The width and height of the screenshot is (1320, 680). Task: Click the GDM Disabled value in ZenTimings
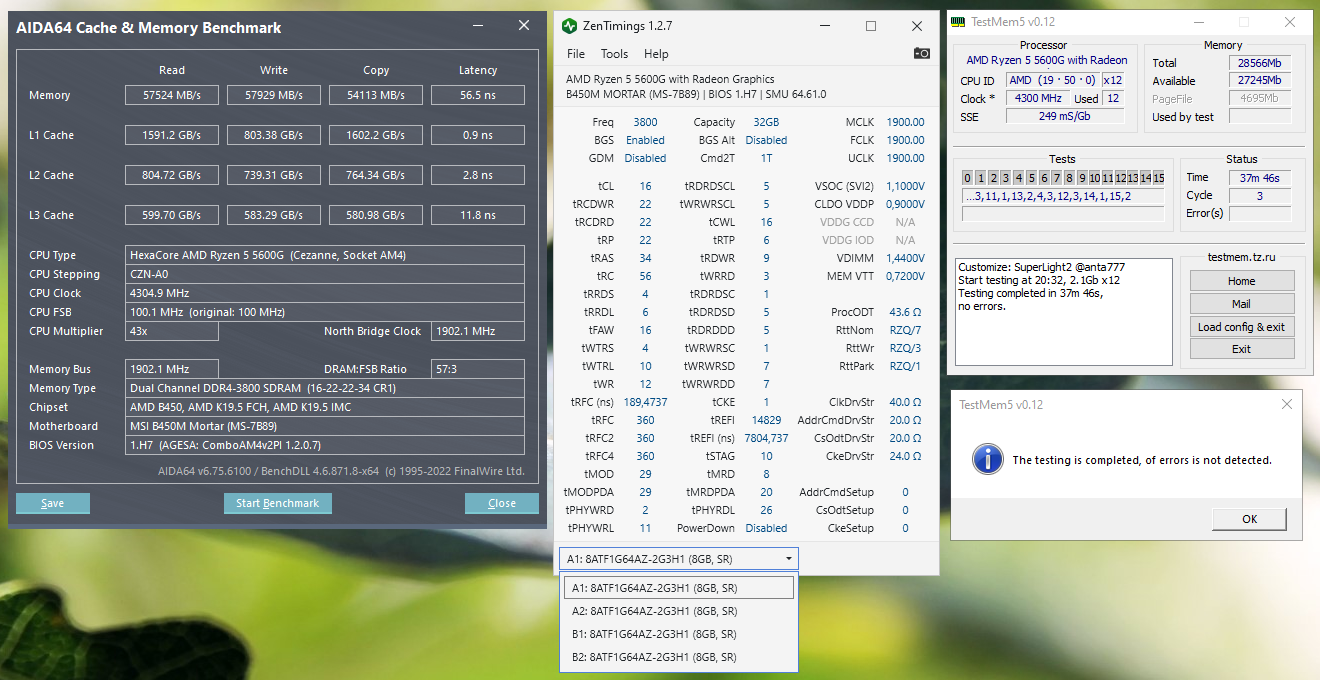[645, 158]
